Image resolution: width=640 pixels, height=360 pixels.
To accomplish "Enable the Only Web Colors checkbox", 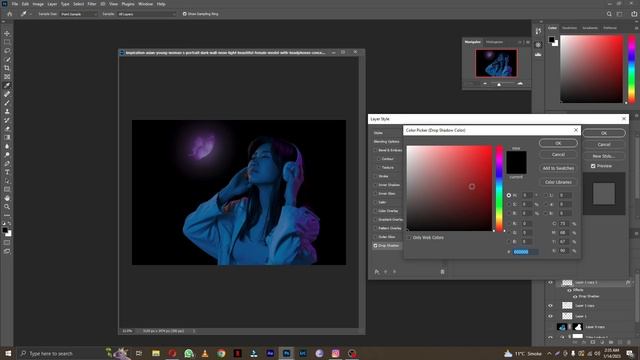I will pos(409,238).
